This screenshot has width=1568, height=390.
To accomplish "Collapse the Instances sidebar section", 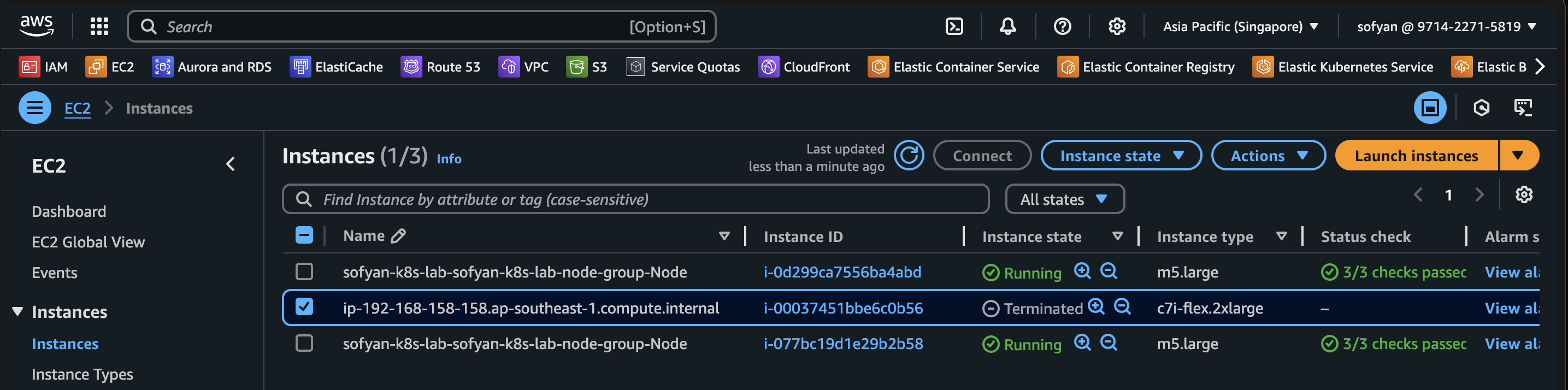I will click(x=17, y=311).
